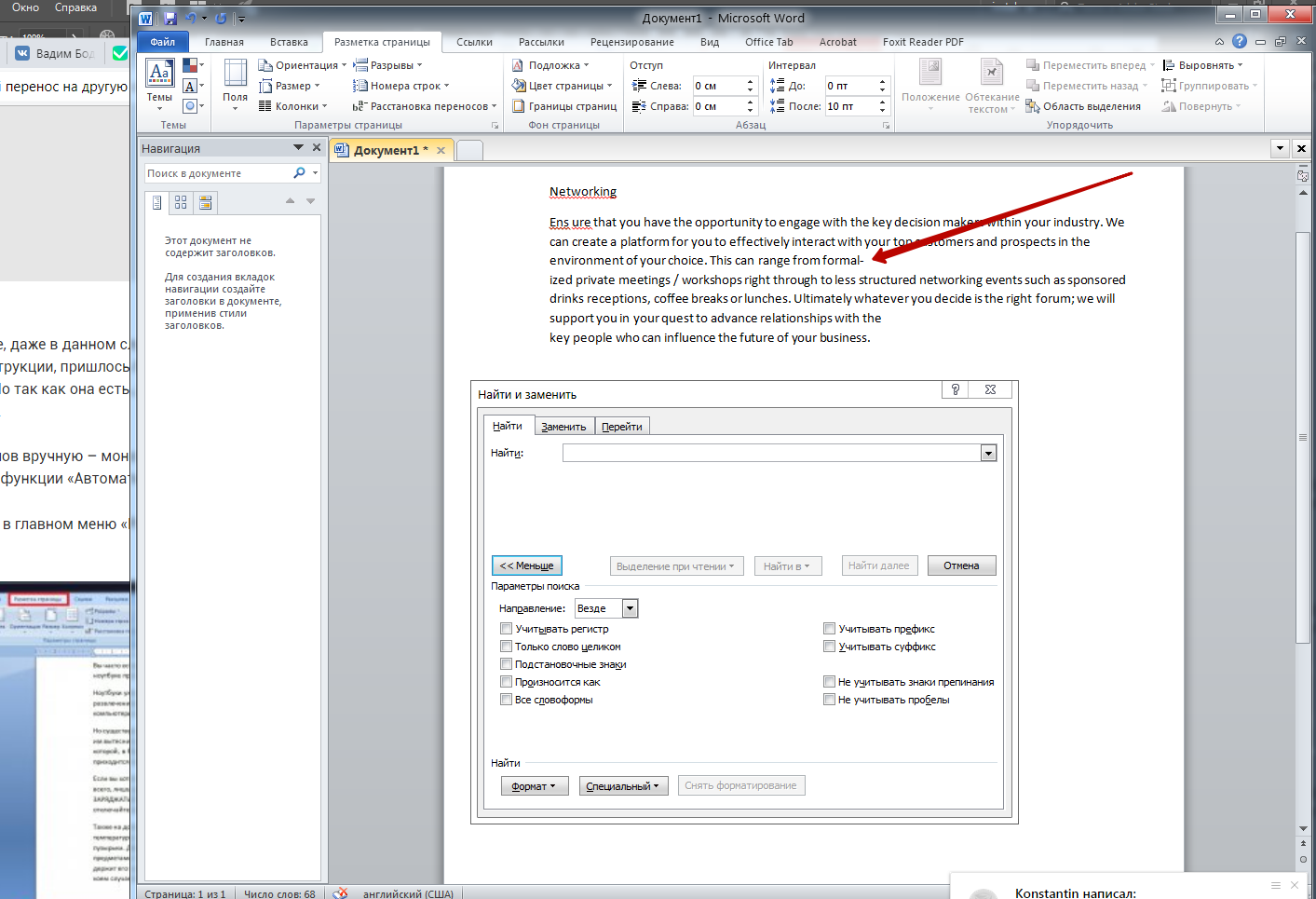The width and height of the screenshot is (1316, 899).
Task: Click Границы страниц page borders icon
Action: [519, 106]
